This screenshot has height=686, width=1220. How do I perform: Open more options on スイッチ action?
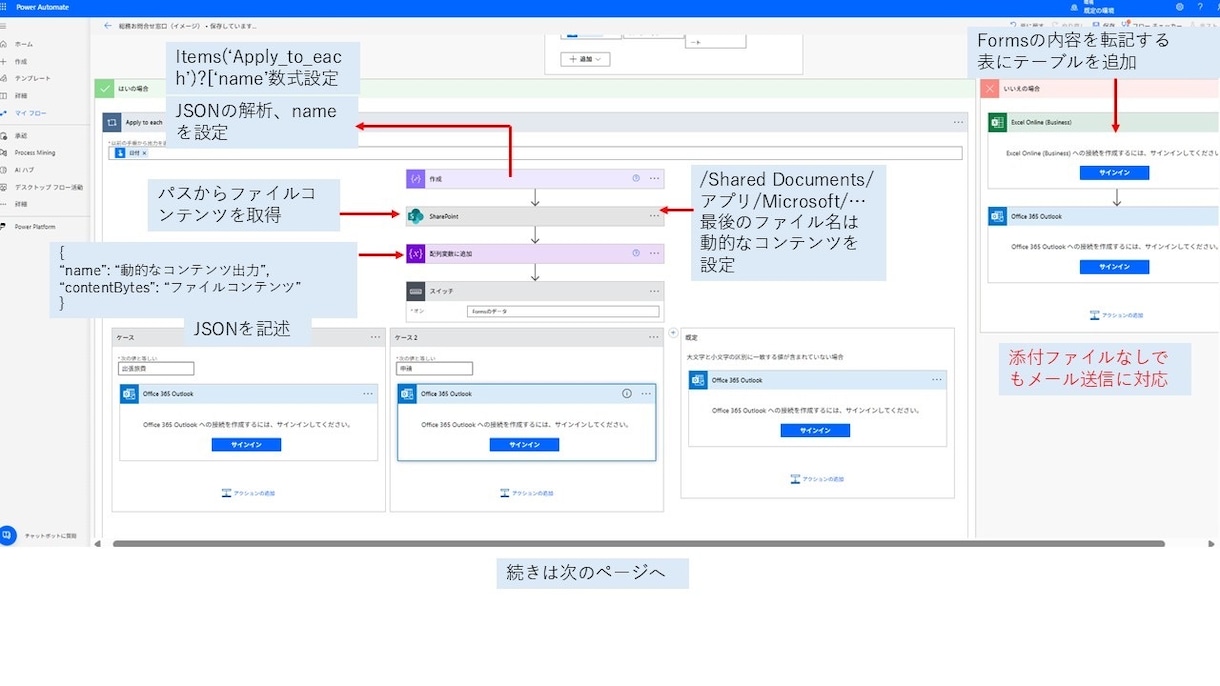[x=655, y=291]
